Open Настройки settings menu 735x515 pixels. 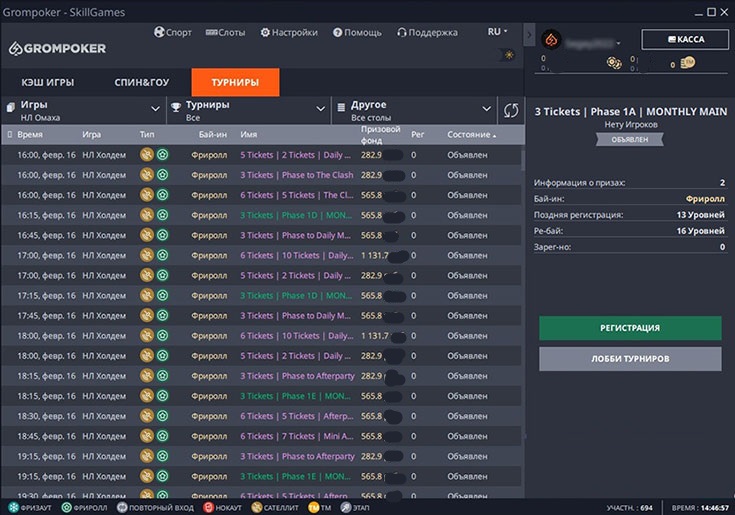click(289, 32)
